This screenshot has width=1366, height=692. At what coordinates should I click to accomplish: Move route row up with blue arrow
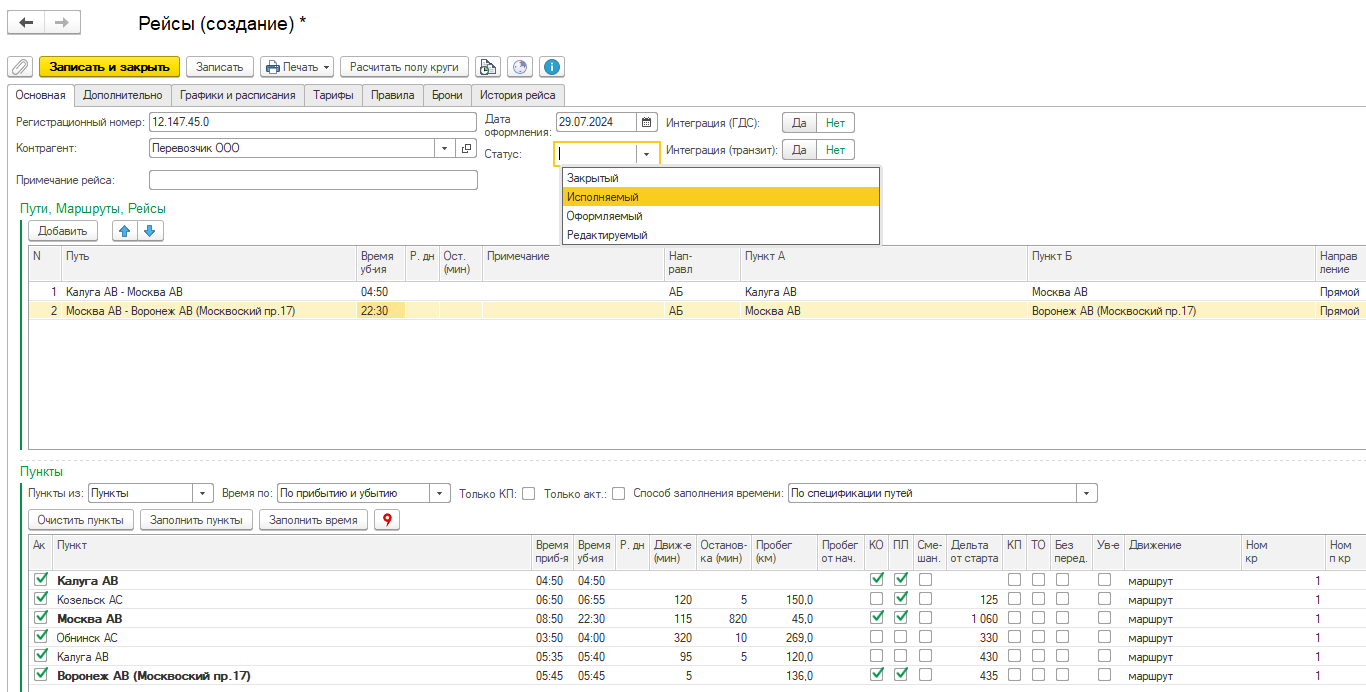coord(124,231)
